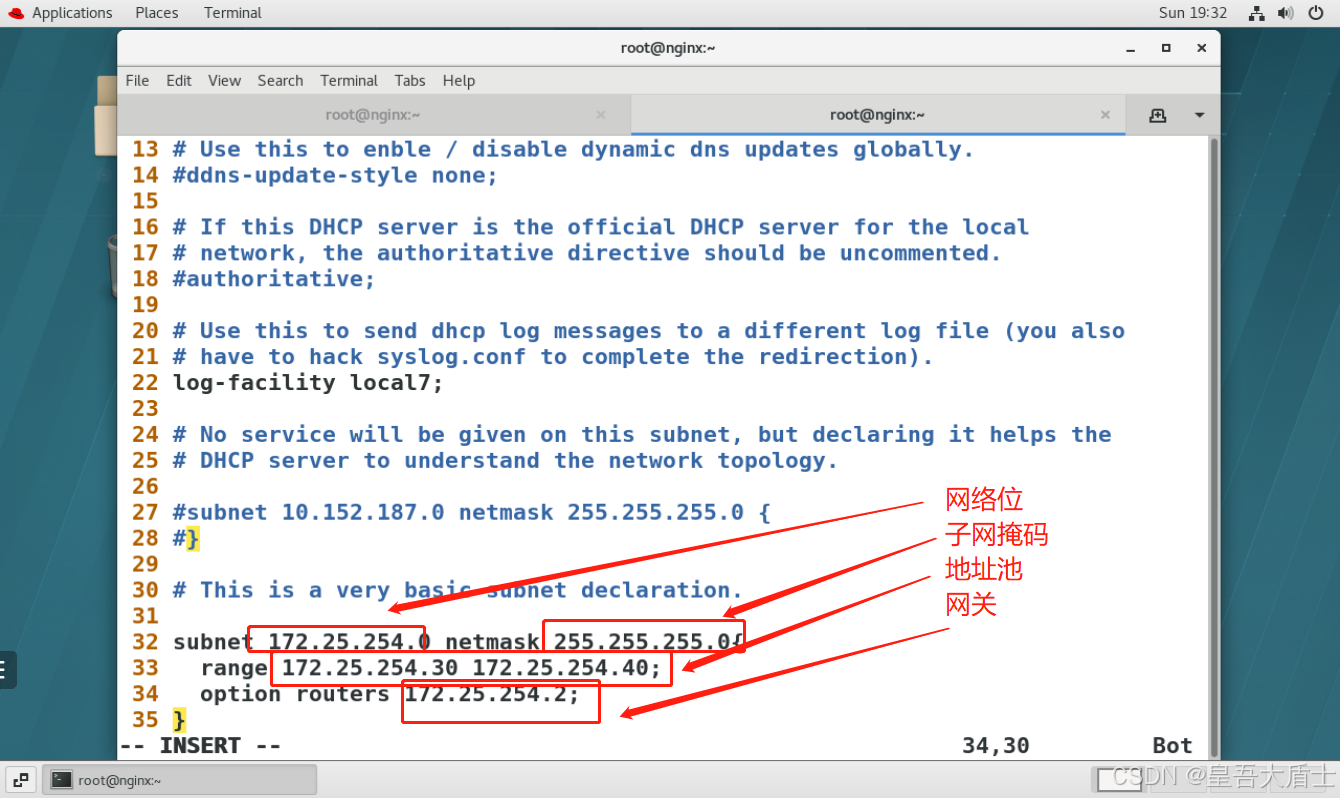Open the power menu icon
This screenshot has height=798, width=1340.
pyautogui.click(x=1314, y=13)
